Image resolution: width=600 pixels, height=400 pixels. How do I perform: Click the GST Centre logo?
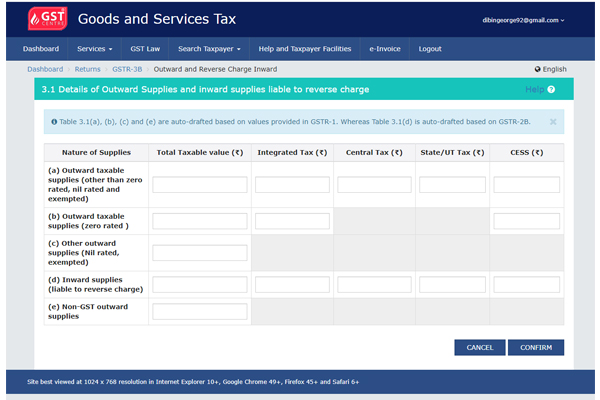point(47,18)
